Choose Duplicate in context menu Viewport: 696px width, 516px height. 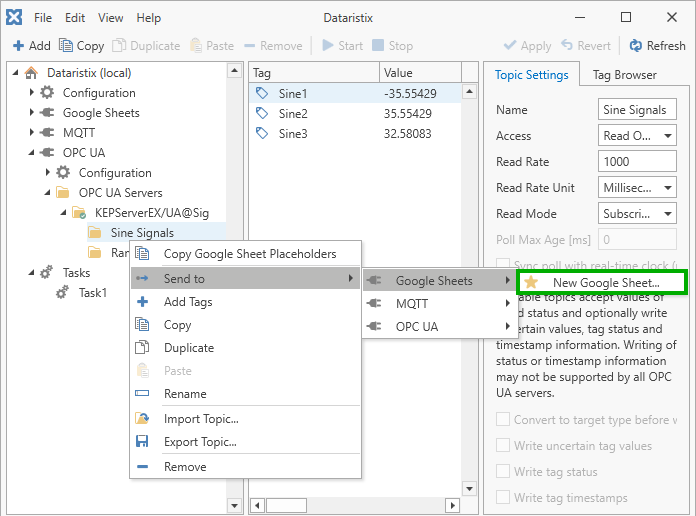245,348
